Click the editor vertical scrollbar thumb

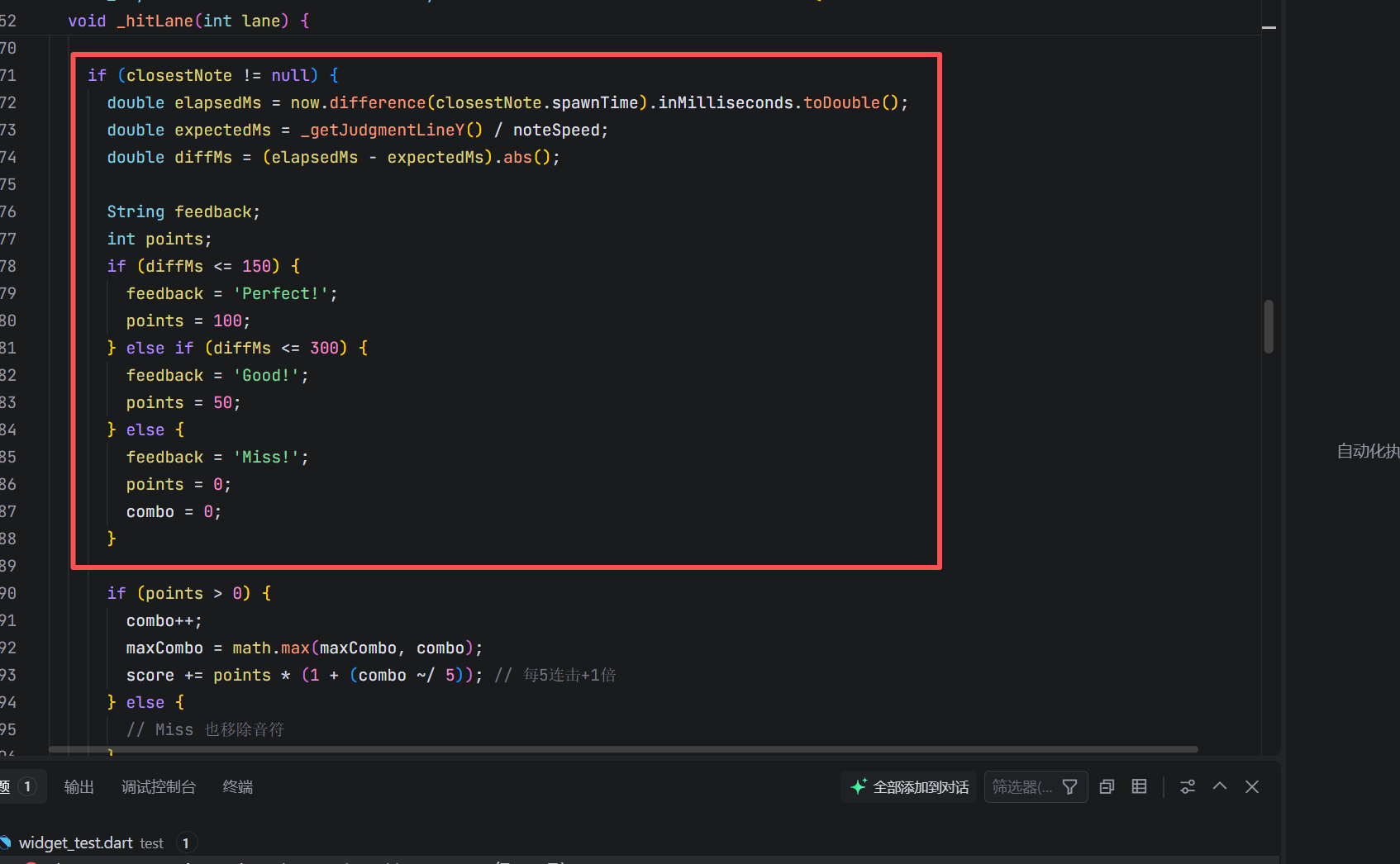(x=1269, y=327)
